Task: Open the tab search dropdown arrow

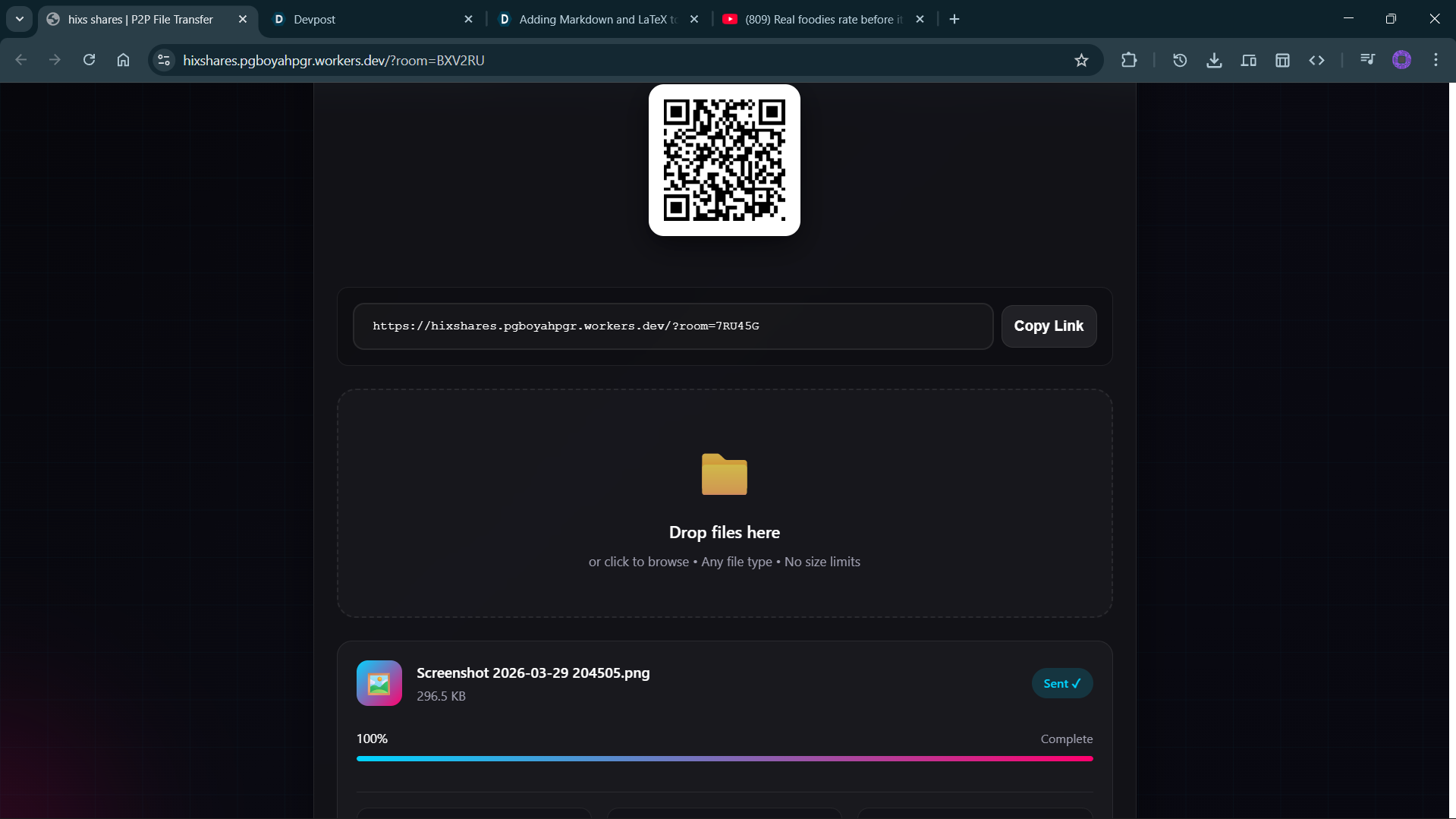Action: coord(20,19)
